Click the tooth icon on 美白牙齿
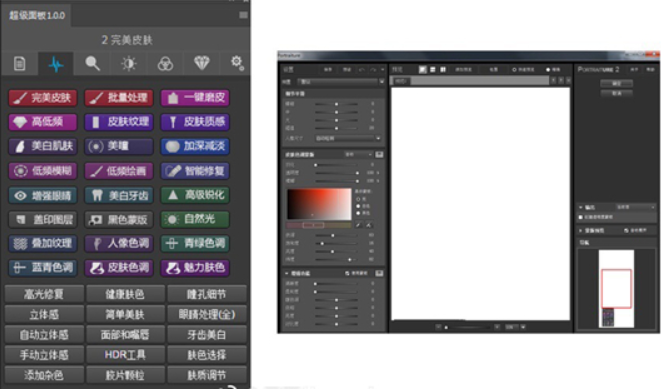Screen dimensions: 661x390 point(97,195)
